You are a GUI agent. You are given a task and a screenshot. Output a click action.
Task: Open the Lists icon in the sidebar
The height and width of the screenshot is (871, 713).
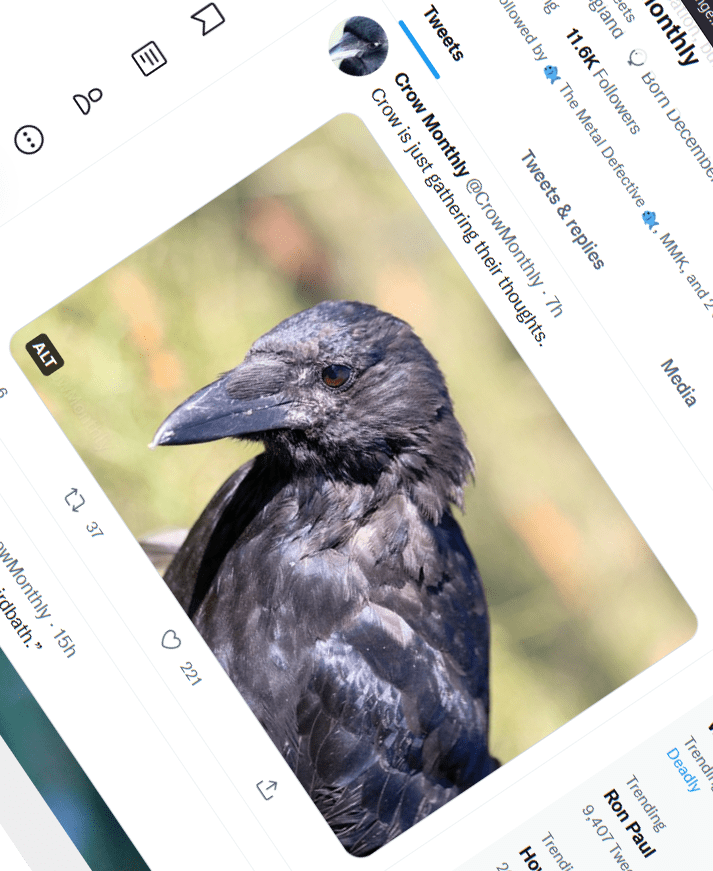click(149, 58)
